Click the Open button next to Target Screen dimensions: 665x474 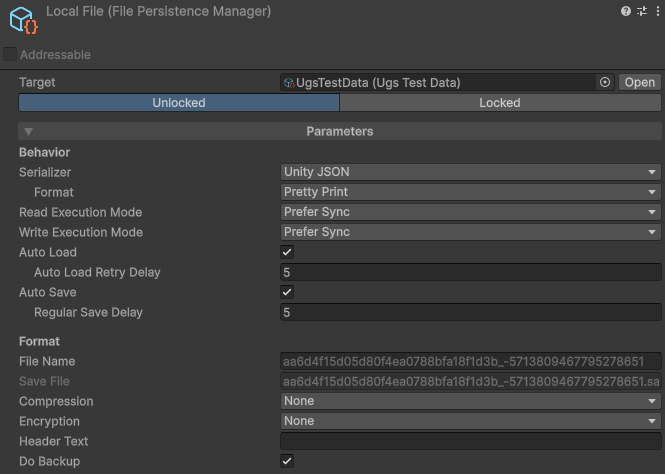tap(640, 82)
